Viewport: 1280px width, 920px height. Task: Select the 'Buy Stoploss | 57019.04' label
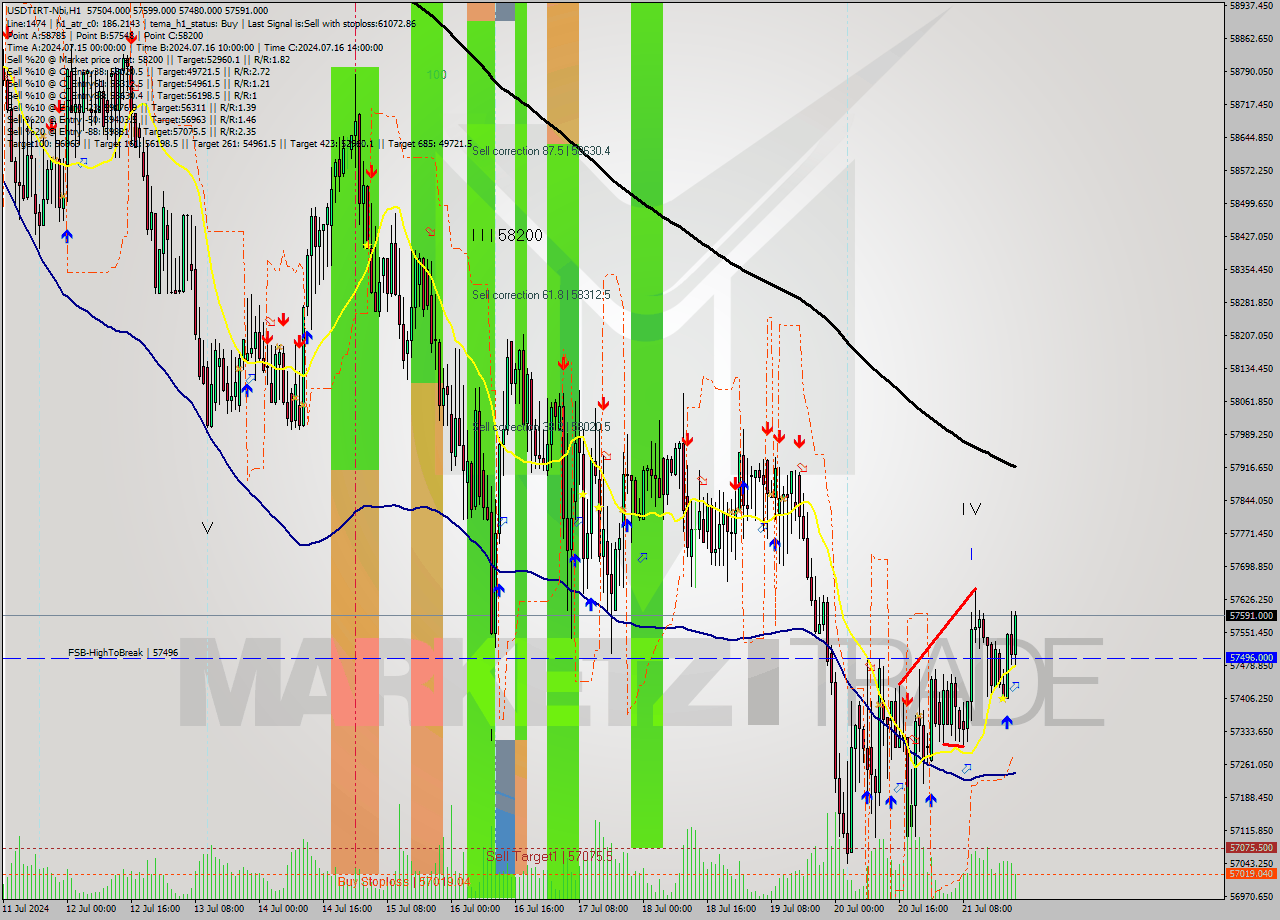tap(403, 882)
